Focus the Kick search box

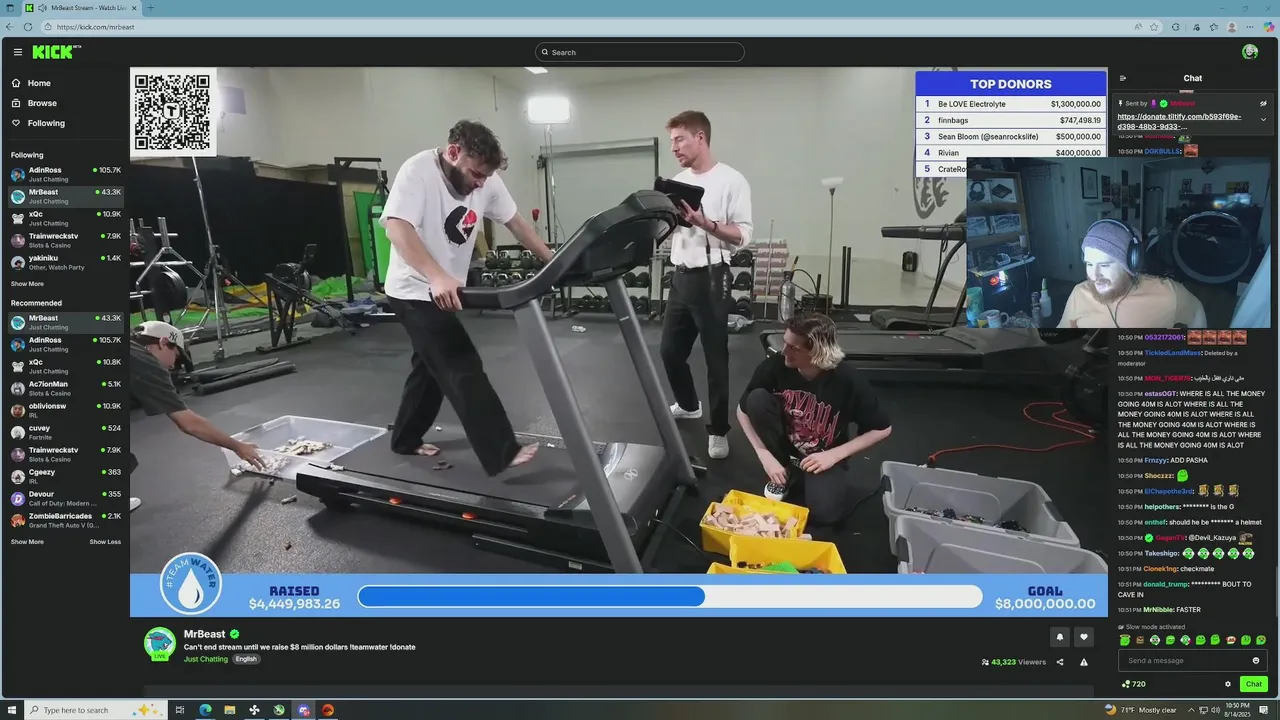pyautogui.click(x=640, y=52)
